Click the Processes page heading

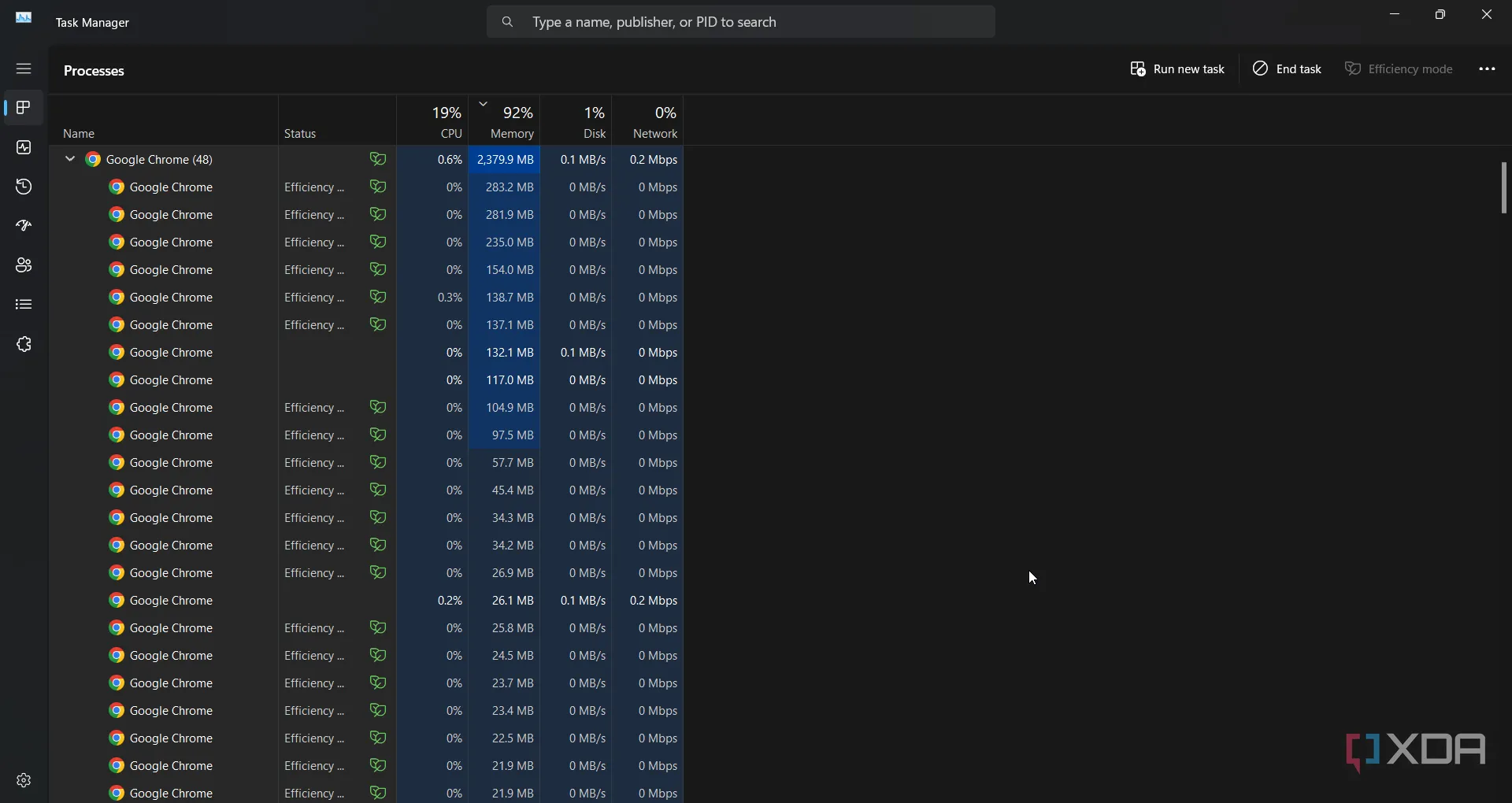tap(94, 71)
